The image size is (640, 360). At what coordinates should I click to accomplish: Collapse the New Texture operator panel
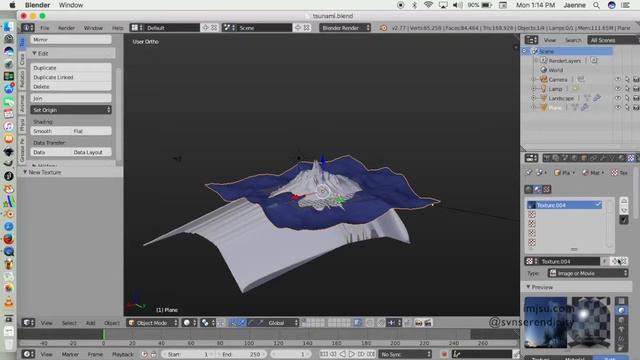(x=25, y=172)
